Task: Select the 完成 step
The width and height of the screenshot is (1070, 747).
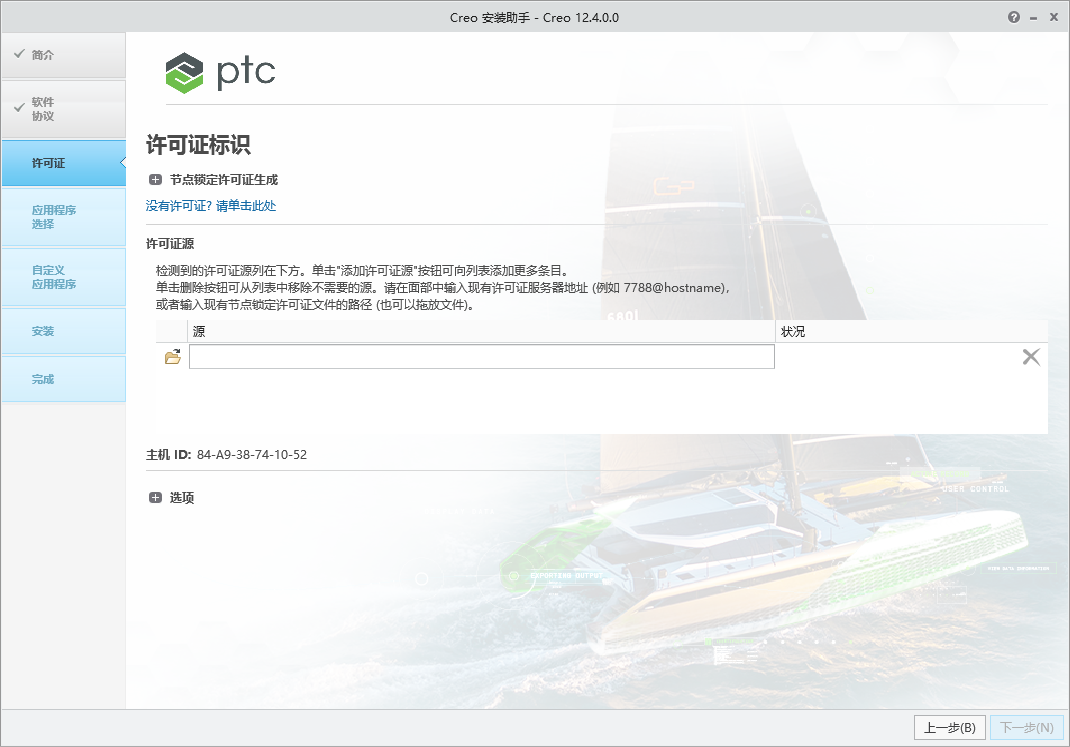Action: (63, 379)
